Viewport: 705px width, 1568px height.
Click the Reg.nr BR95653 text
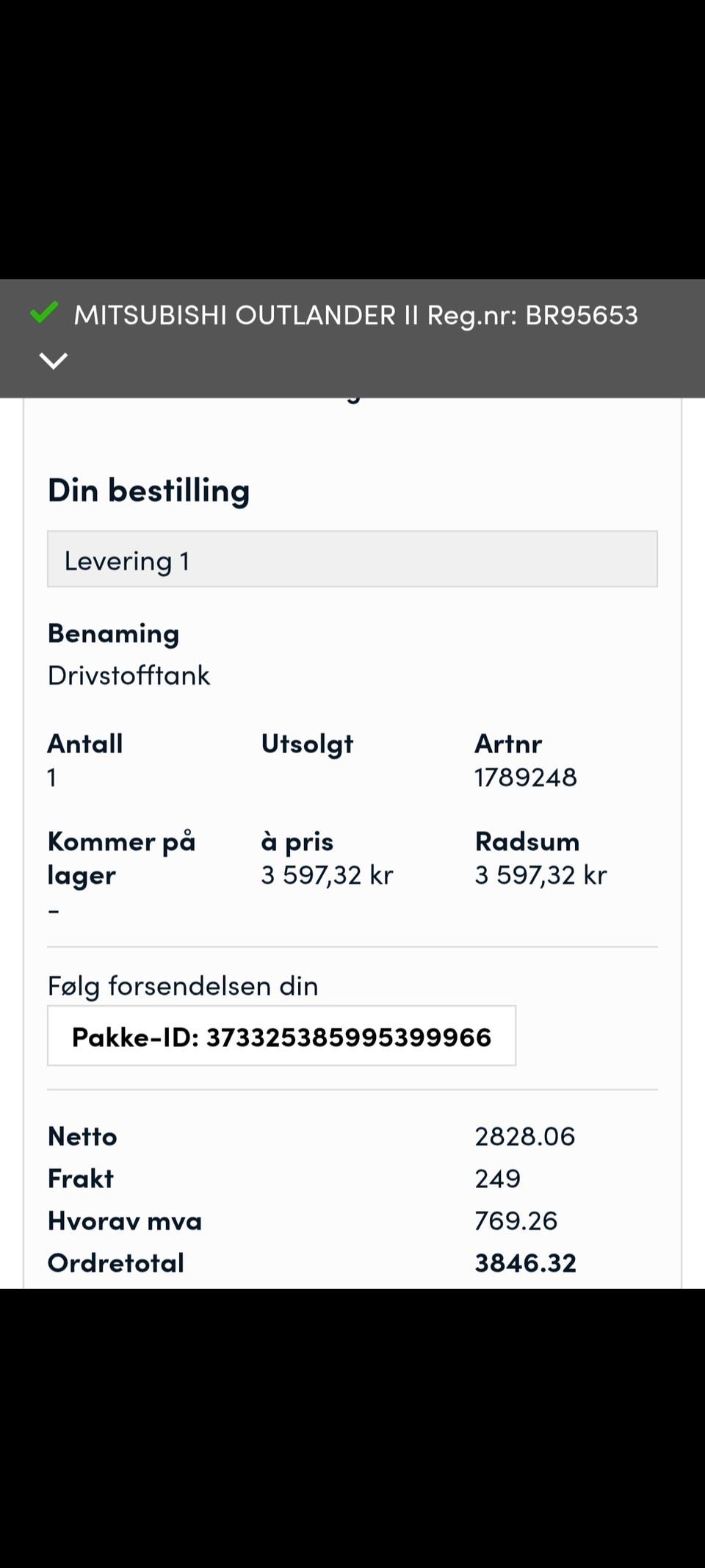click(533, 315)
